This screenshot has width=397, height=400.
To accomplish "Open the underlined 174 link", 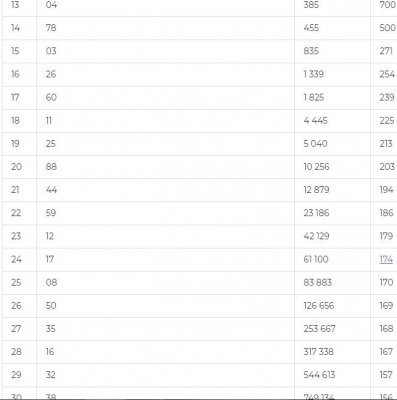I will [x=386, y=259].
